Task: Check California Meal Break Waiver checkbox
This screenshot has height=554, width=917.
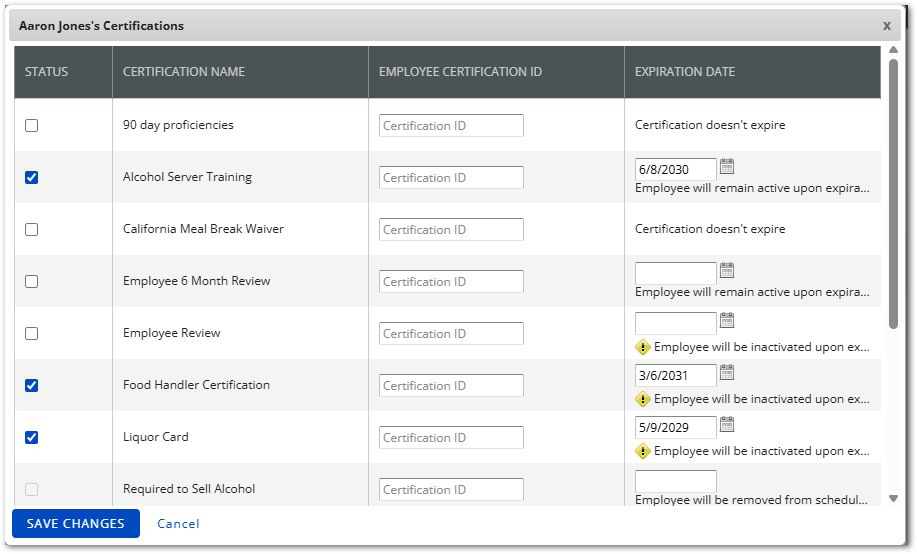Action: pos(32,229)
